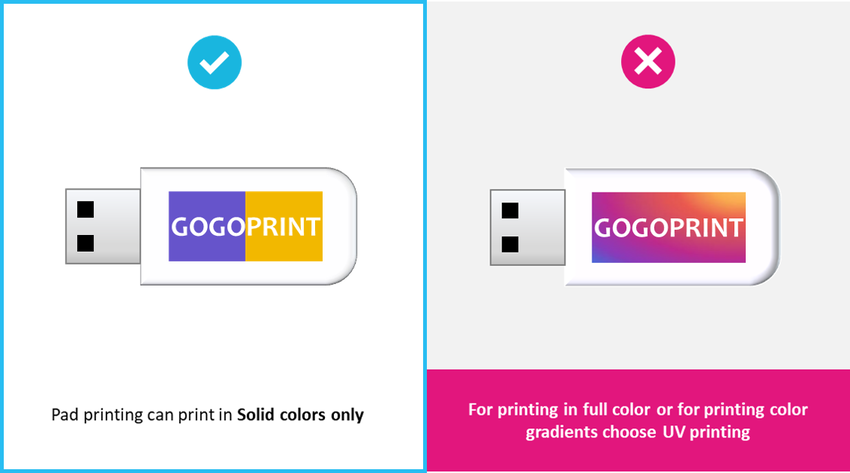Click the 'Pad printing can print in' text

coord(141,415)
